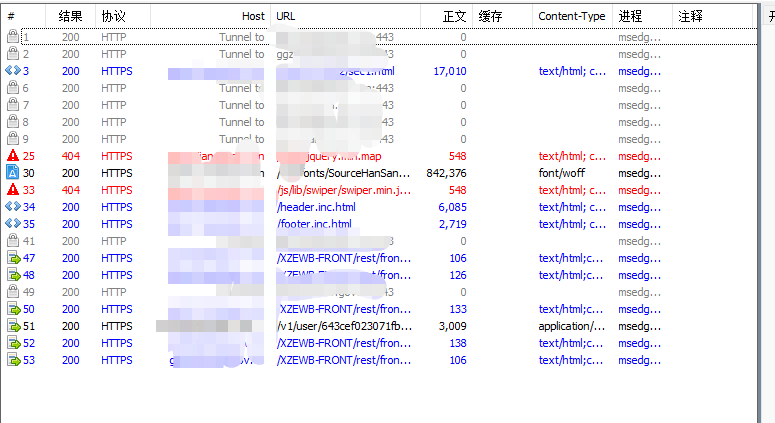Click the green arrow icon of session 47
The height and width of the screenshot is (423, 775).
pos(14,258)
